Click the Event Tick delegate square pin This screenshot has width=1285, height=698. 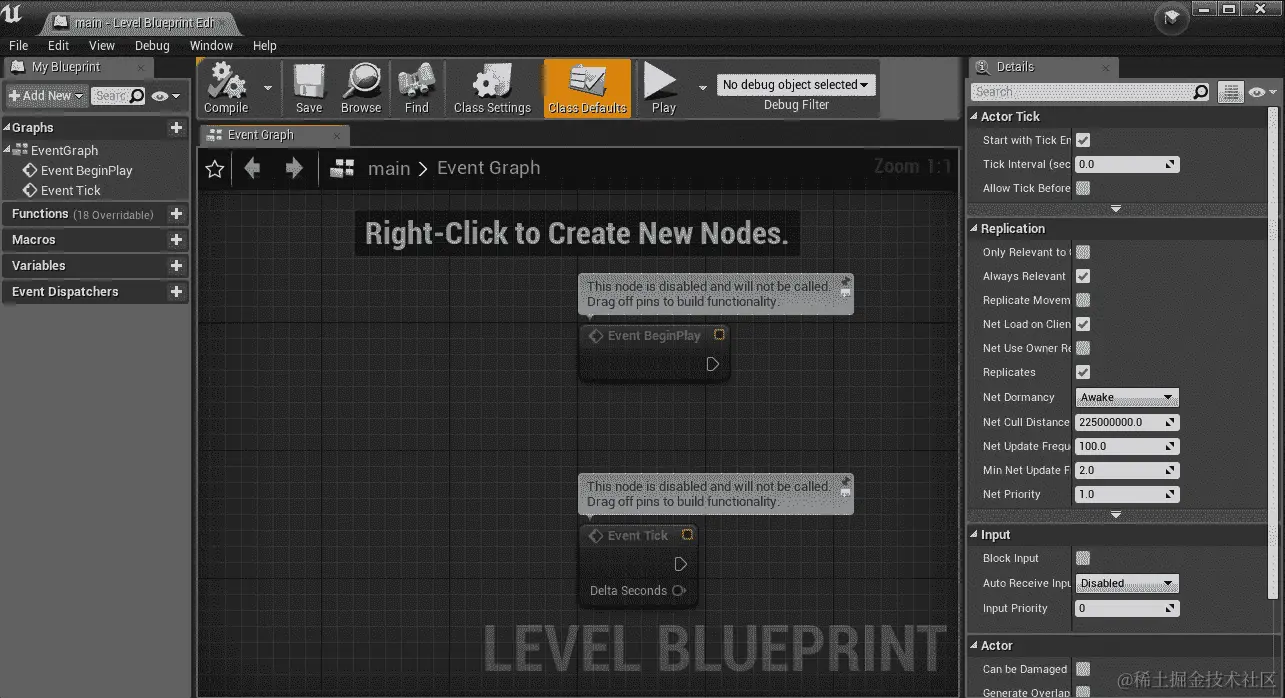coord(687,535)
